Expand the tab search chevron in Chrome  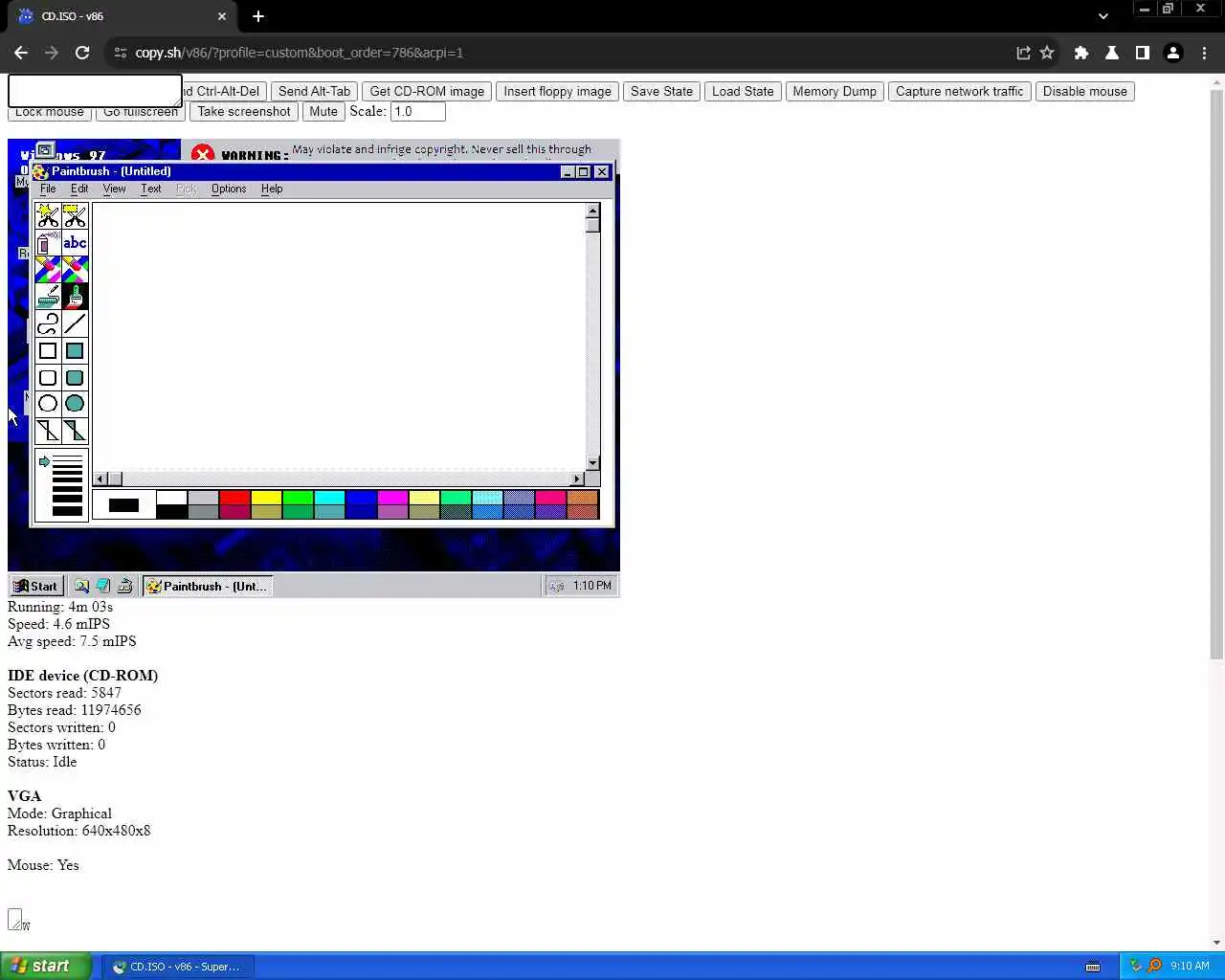1103,16
